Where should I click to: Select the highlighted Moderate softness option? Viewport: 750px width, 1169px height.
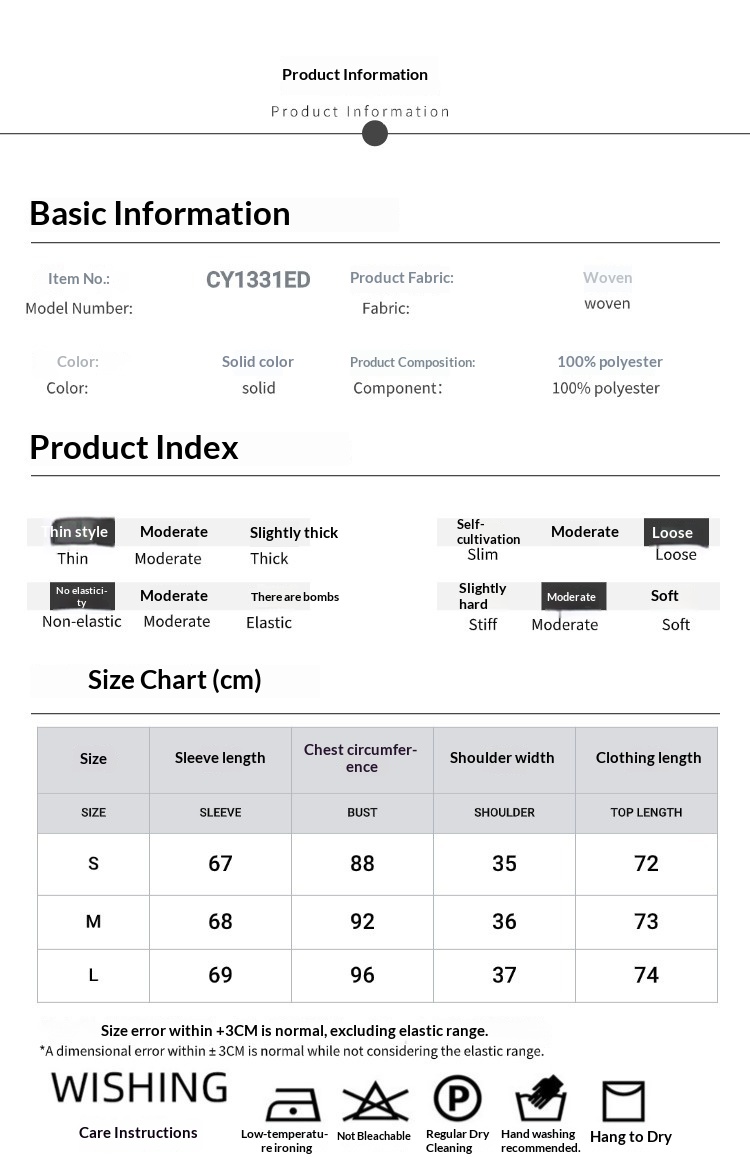click(573, 596)
